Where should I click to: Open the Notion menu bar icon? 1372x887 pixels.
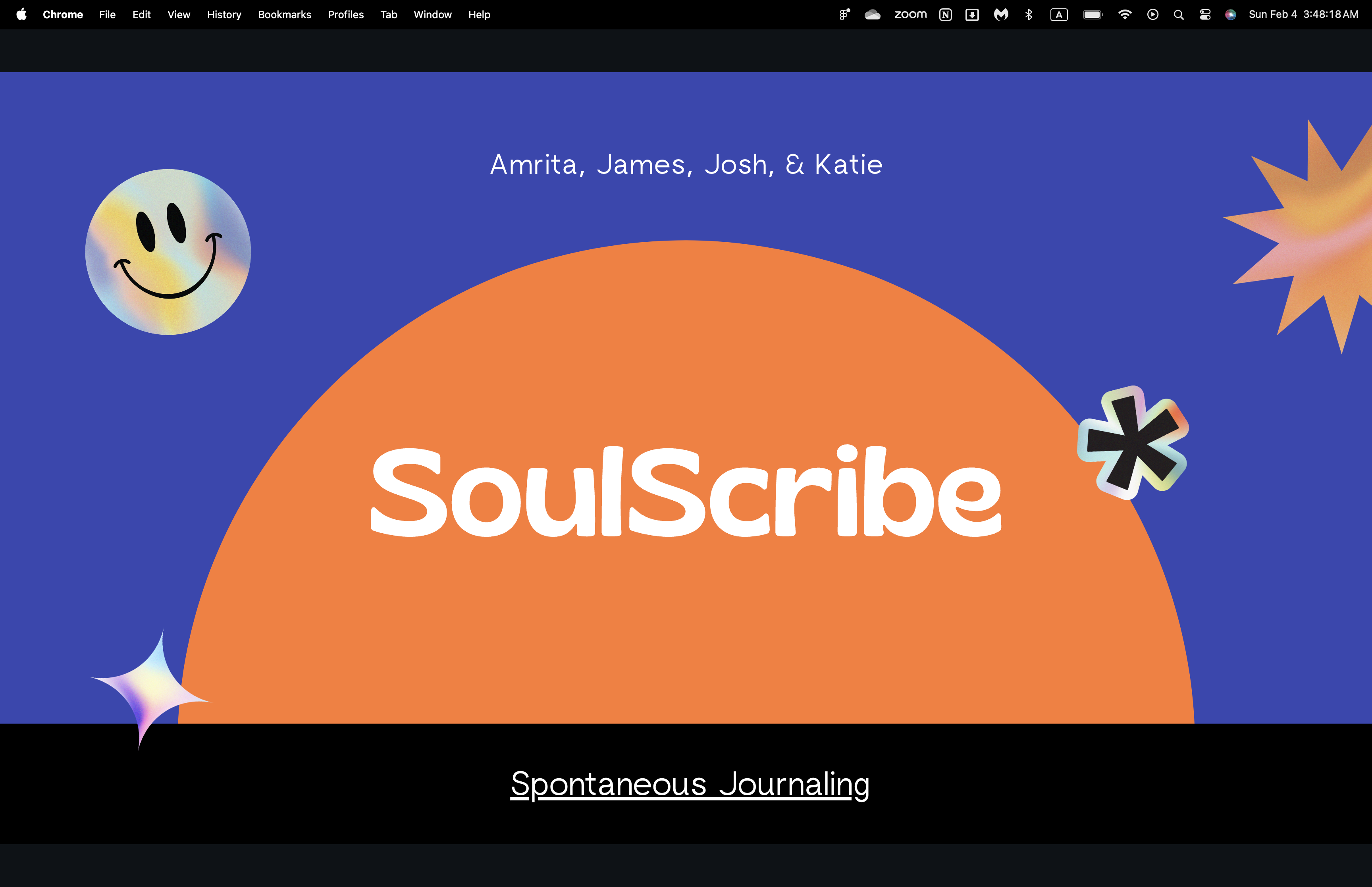[945, 14]
